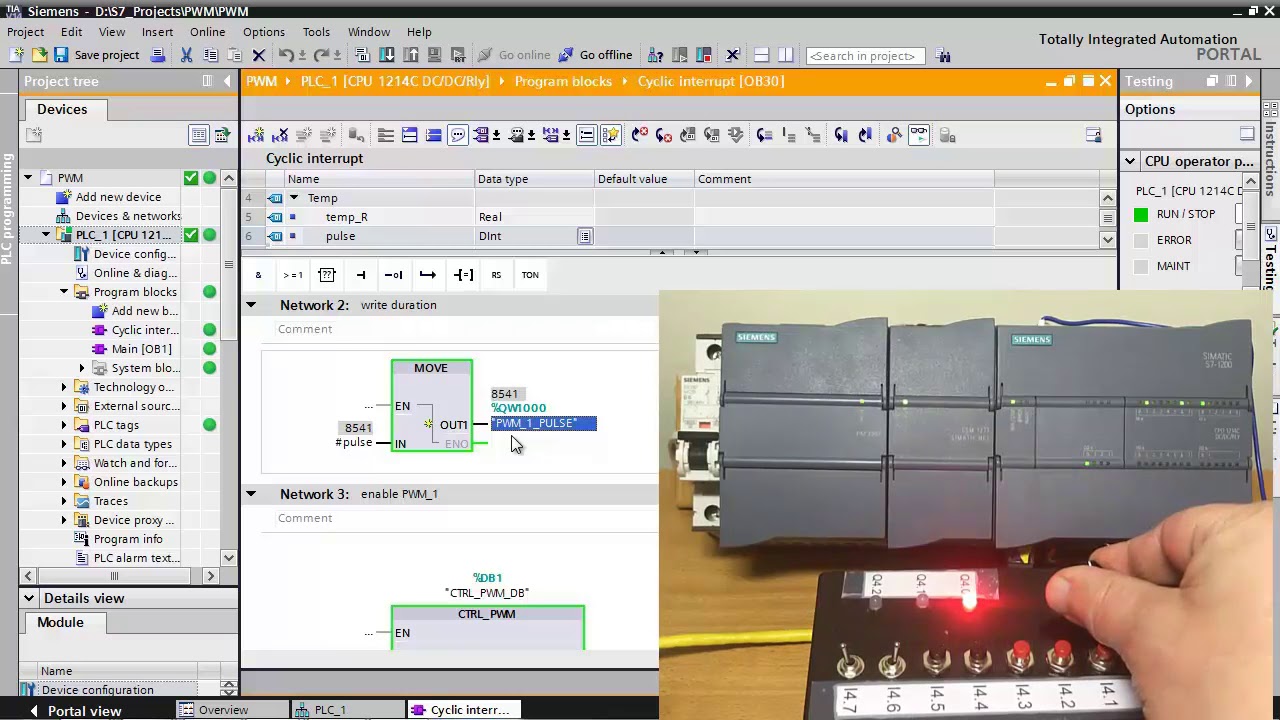Insert the TON timer instruction
This screenshot has width=1280, height=720.
pyautogui.click(x=530, y=275)
